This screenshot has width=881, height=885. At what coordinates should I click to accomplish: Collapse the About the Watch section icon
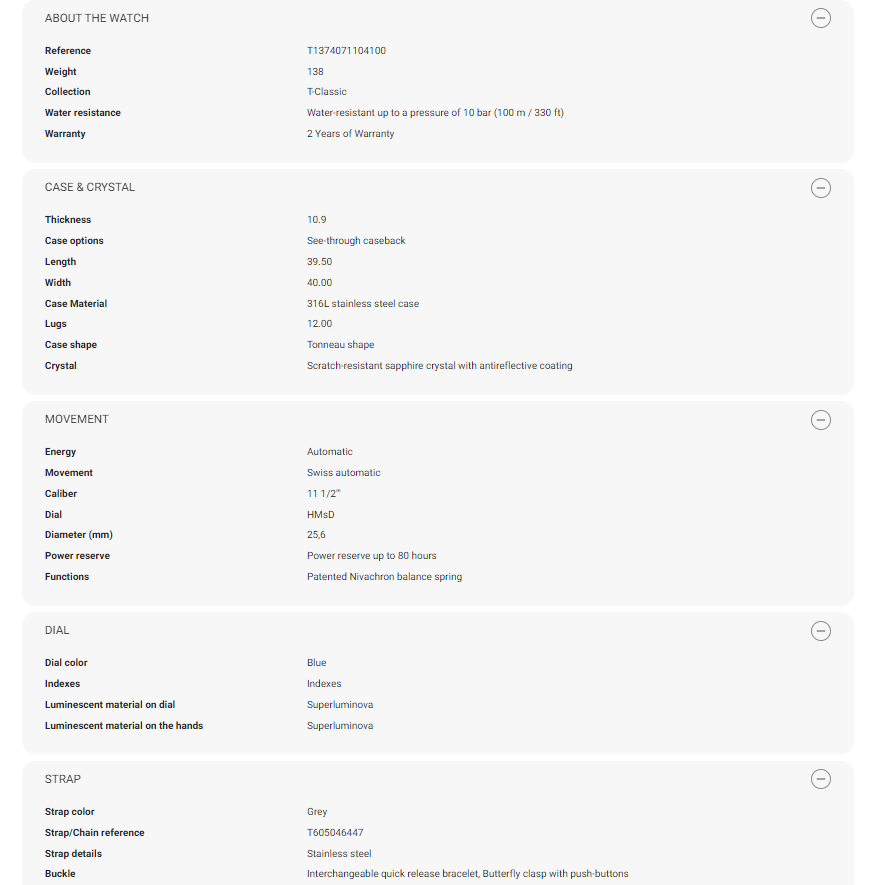[x=820, y=18]
